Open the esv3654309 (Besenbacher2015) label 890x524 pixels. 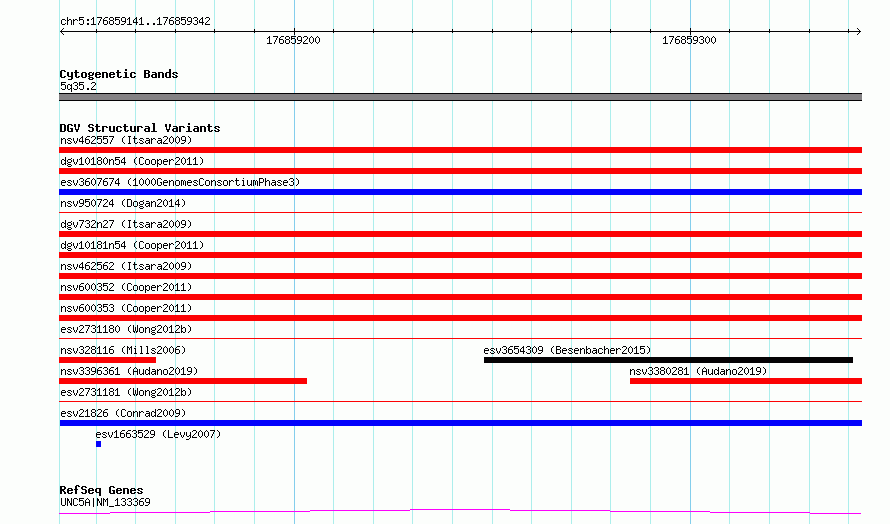coord(567,350)
